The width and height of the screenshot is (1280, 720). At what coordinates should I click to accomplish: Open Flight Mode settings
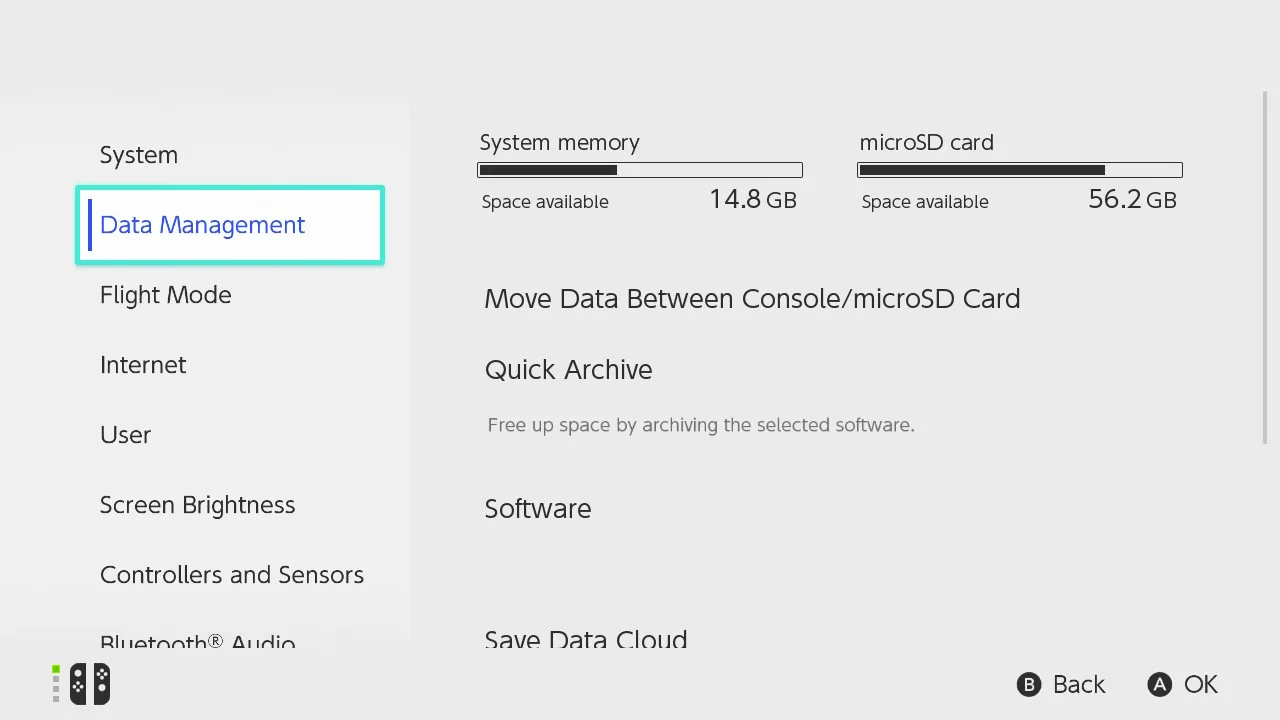(x=166, y=295)
